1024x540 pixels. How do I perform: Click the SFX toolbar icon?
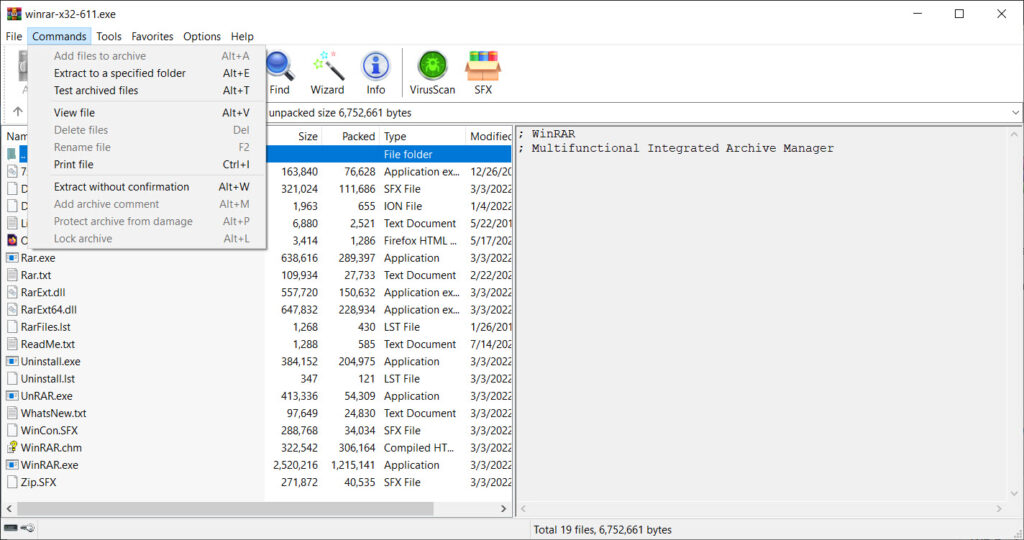483,72
